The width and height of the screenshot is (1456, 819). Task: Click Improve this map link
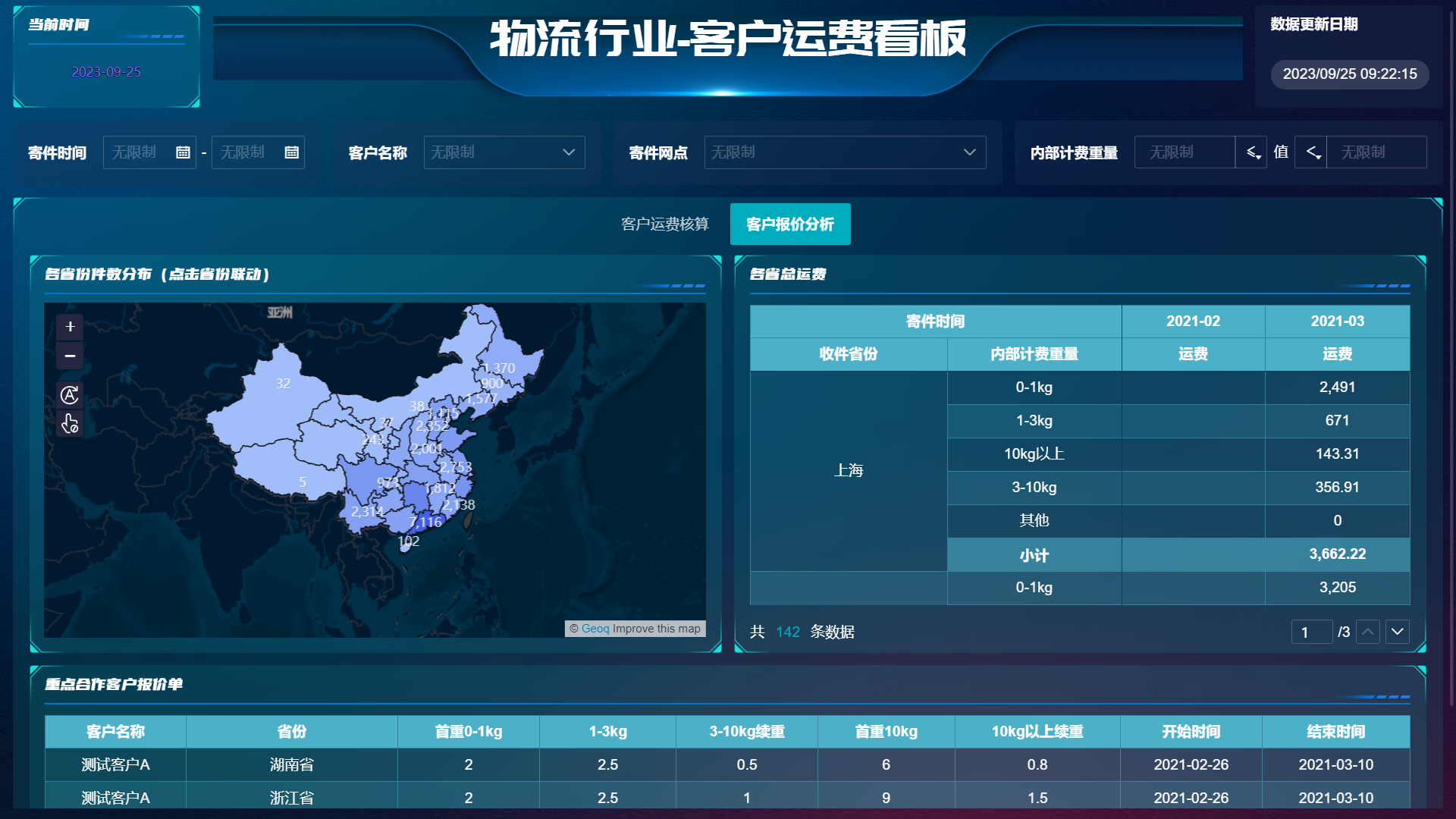pyautogui.click(x=657, y=629)
